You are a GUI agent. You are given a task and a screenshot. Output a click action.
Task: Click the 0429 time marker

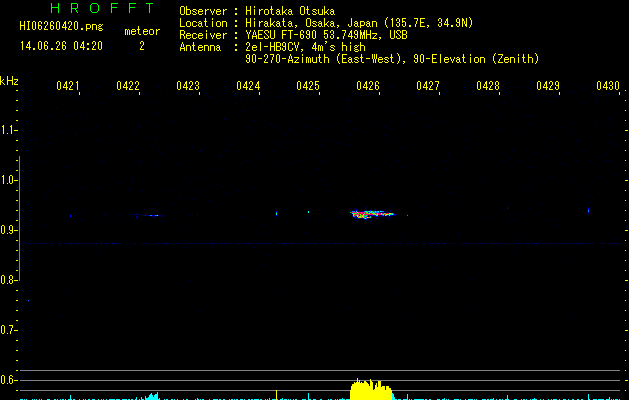coord(548,86)
